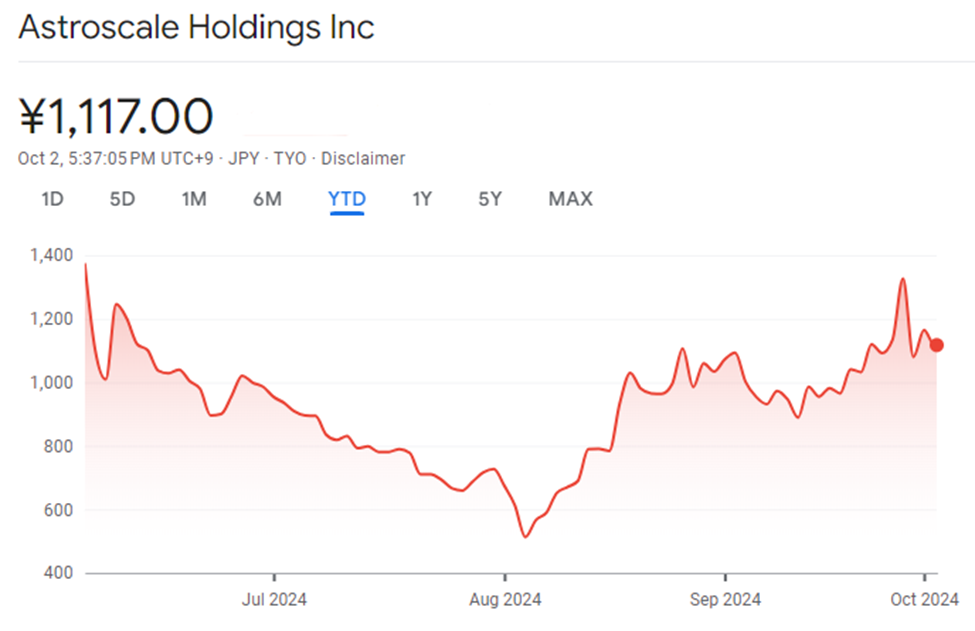Screen dimensions: 975x631
Task: Click the Astroscale Holdings Inc title
Action: (x=196, y=27)
